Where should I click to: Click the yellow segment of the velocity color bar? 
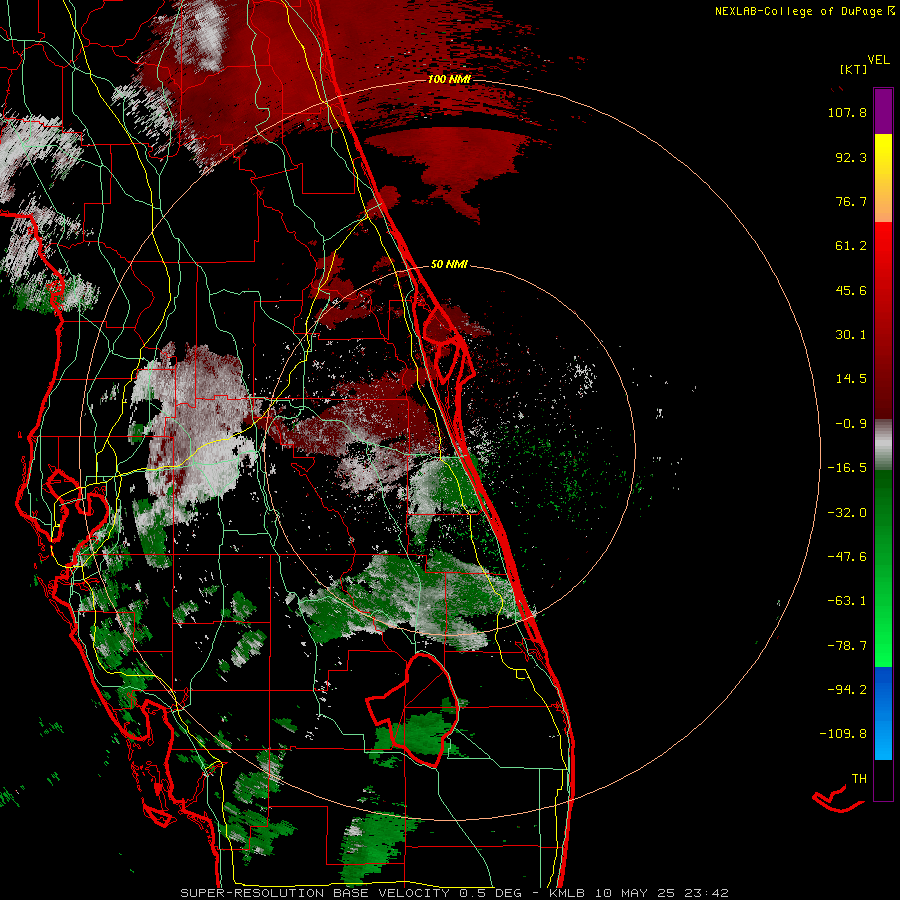point(883,156)
